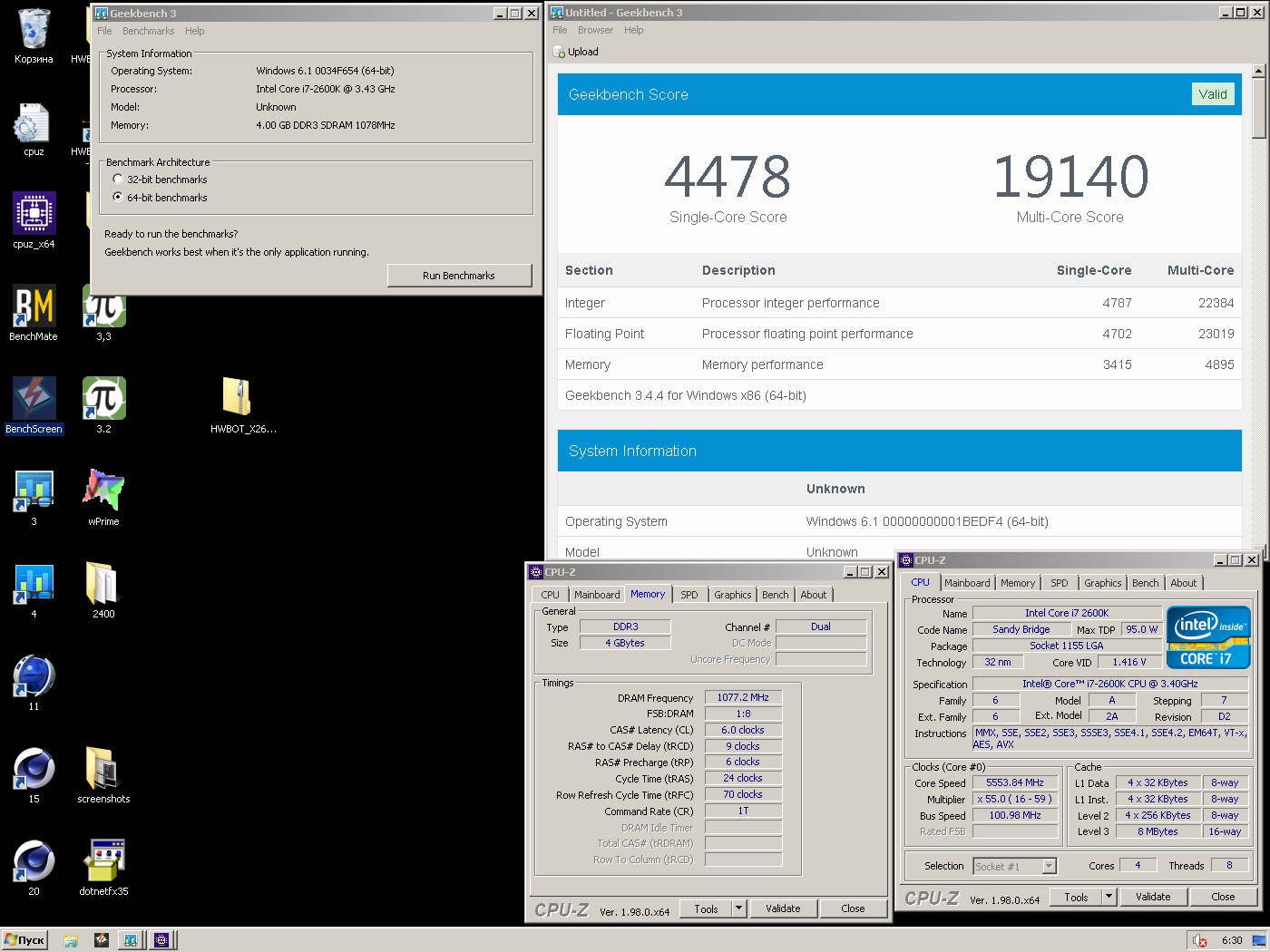Click the clock showing 6:30
Screen dimensions: 1270x952
pos(1232,940)
